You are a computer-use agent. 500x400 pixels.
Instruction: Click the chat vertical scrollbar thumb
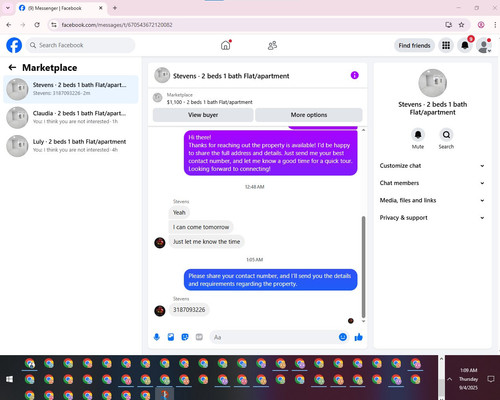point(363,267)
